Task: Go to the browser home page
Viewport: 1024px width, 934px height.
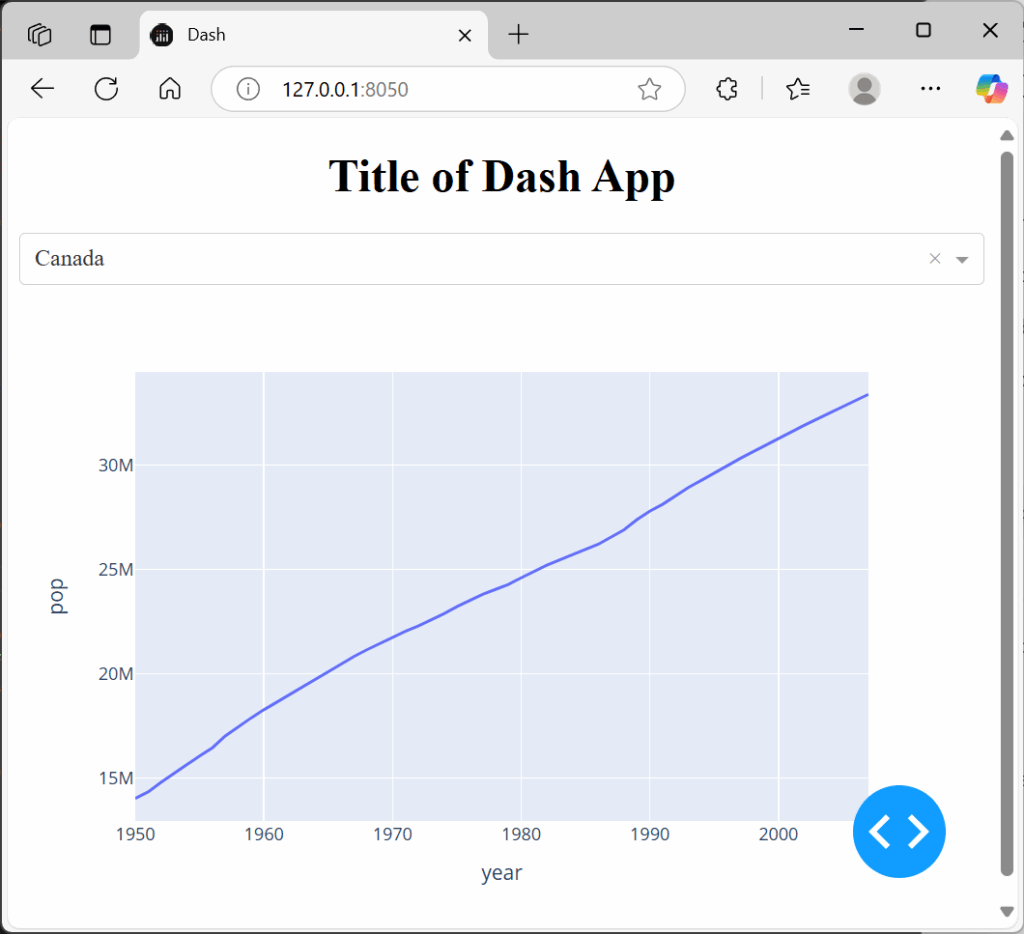Action: (170, 89)
